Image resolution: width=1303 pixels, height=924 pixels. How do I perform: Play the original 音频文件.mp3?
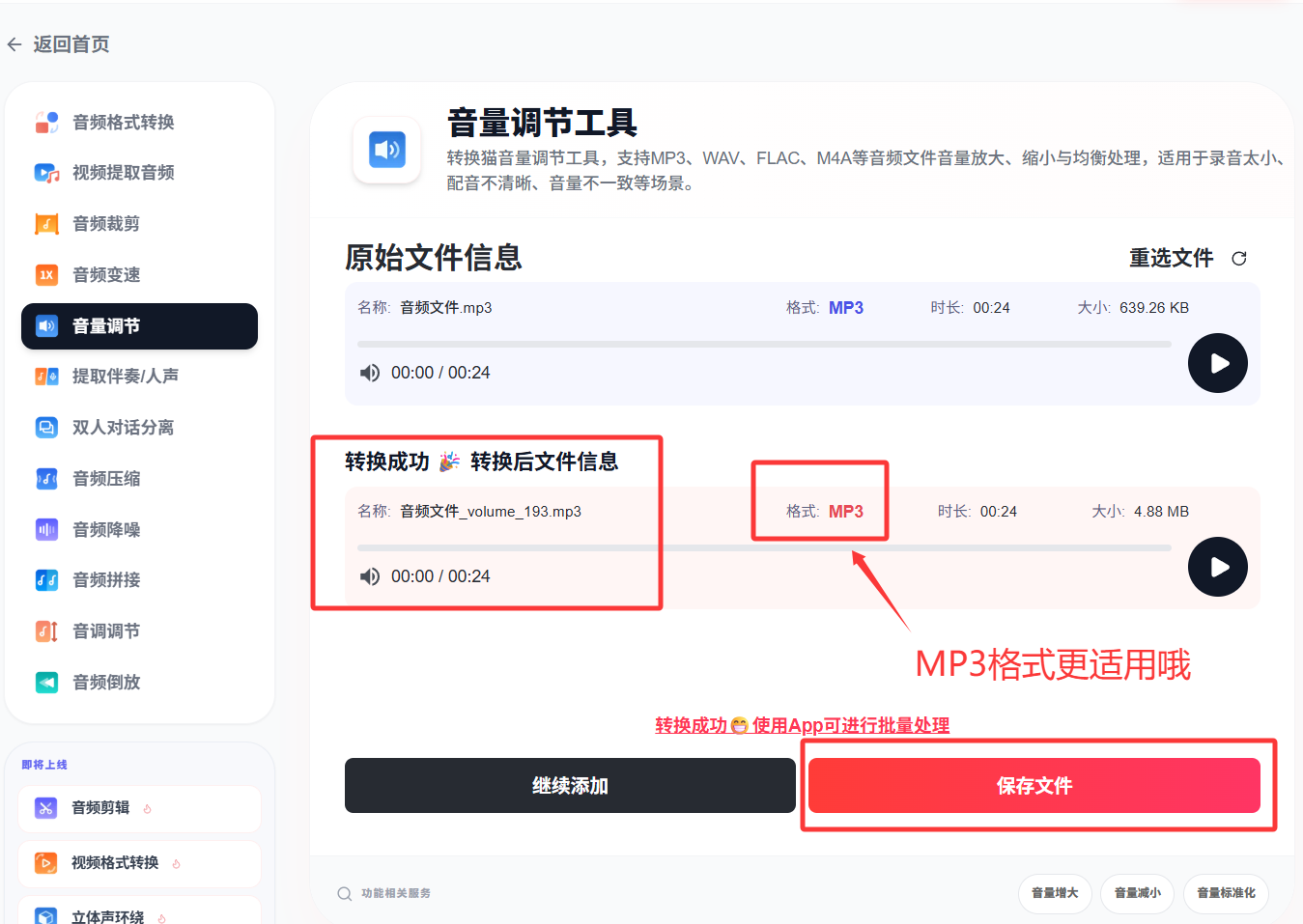coord(1217,363)
